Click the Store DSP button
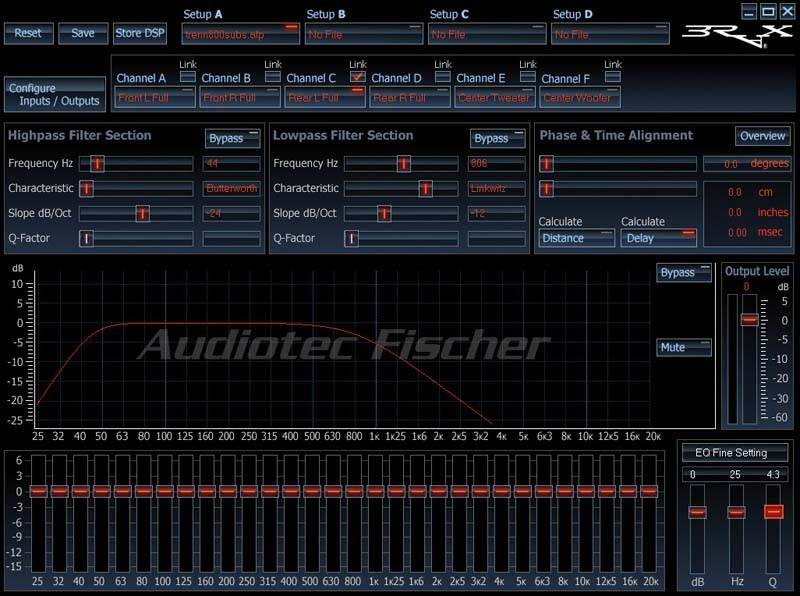 (x=140, y=33)
